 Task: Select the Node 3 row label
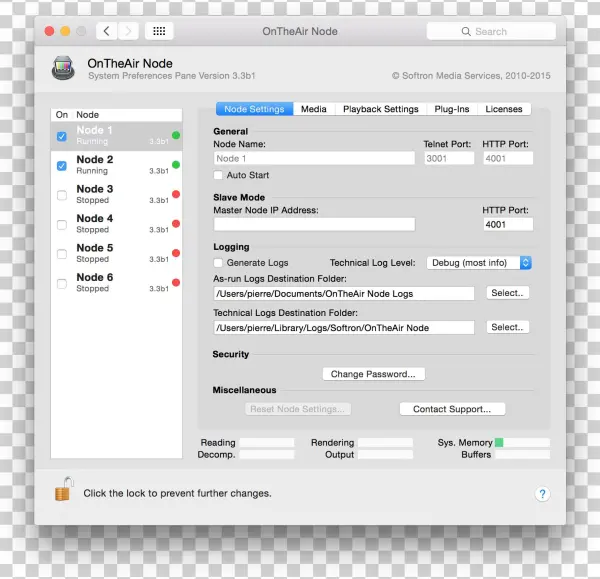click(x=95, y=189)
